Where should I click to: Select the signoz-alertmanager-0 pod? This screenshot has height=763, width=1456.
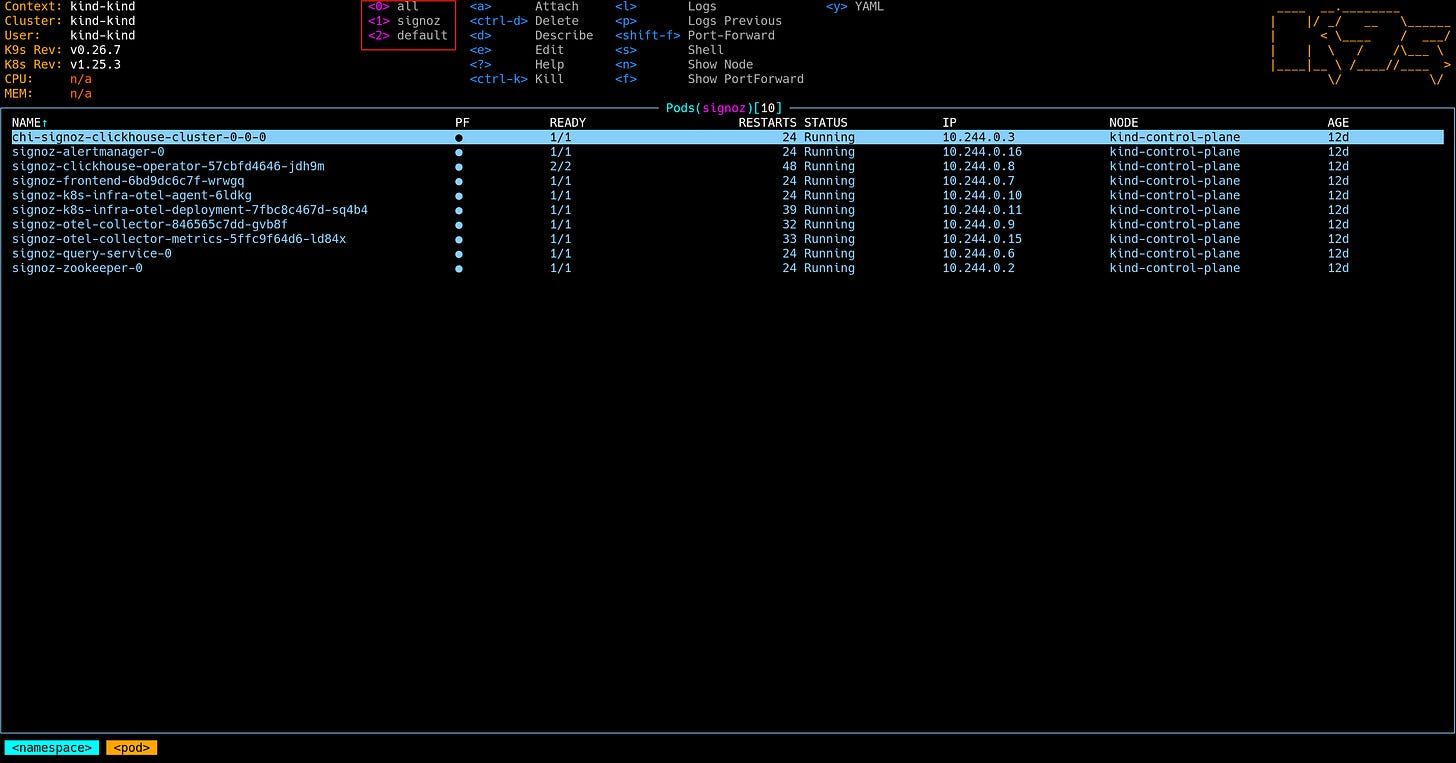[727, 152]
